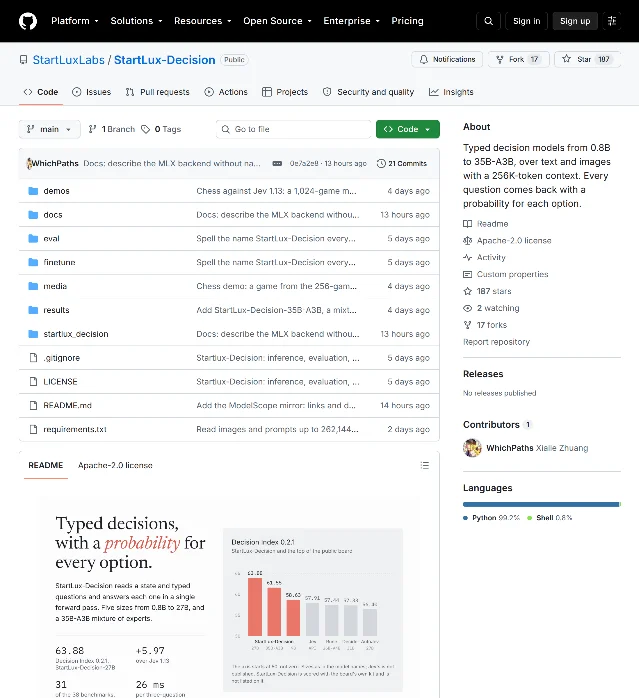639x698 pixels.
Task: Open the Pricing link
Action: [407, 21]
